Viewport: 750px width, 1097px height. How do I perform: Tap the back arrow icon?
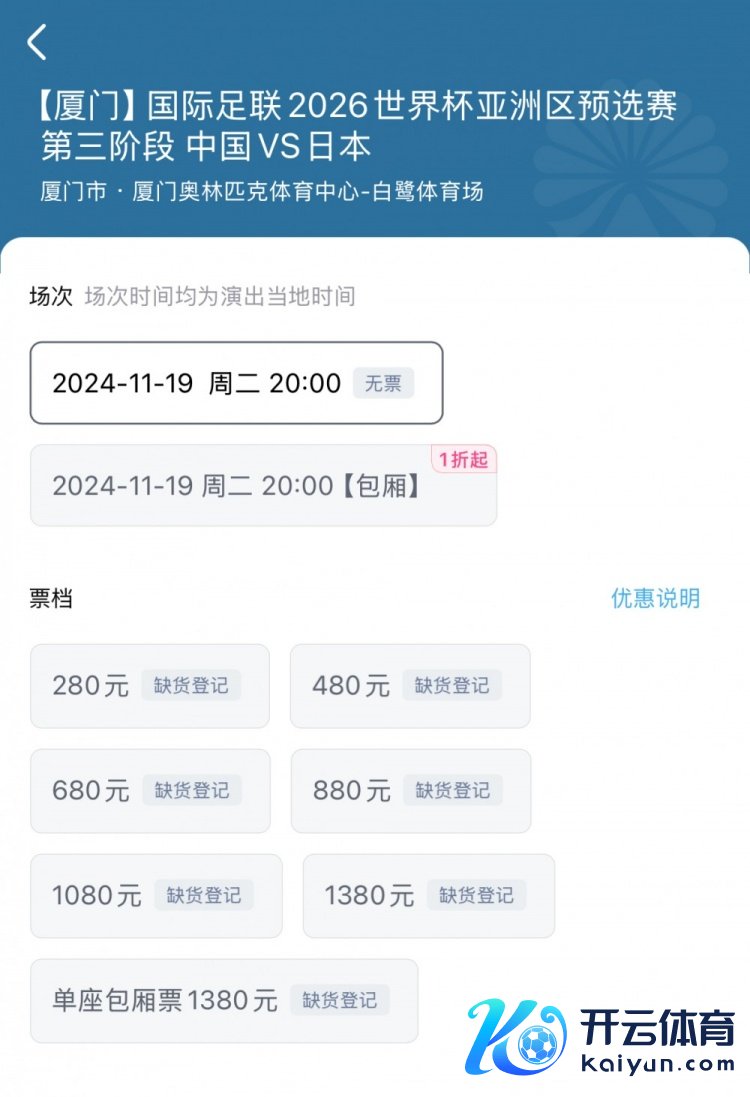[x=37, y=42]
